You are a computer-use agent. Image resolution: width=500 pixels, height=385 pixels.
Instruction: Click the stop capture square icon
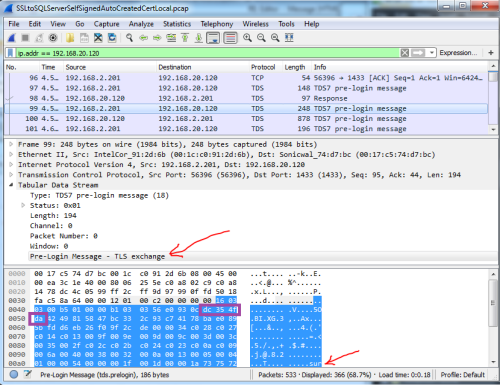[25, 38]
